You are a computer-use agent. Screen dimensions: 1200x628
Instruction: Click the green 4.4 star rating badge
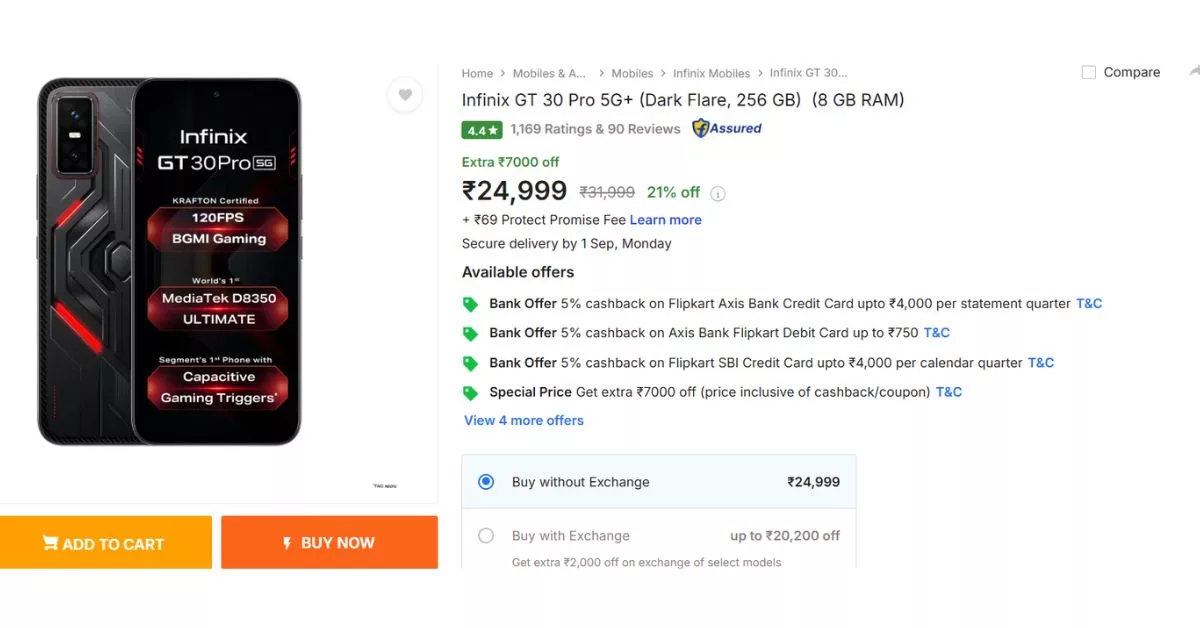481,130
